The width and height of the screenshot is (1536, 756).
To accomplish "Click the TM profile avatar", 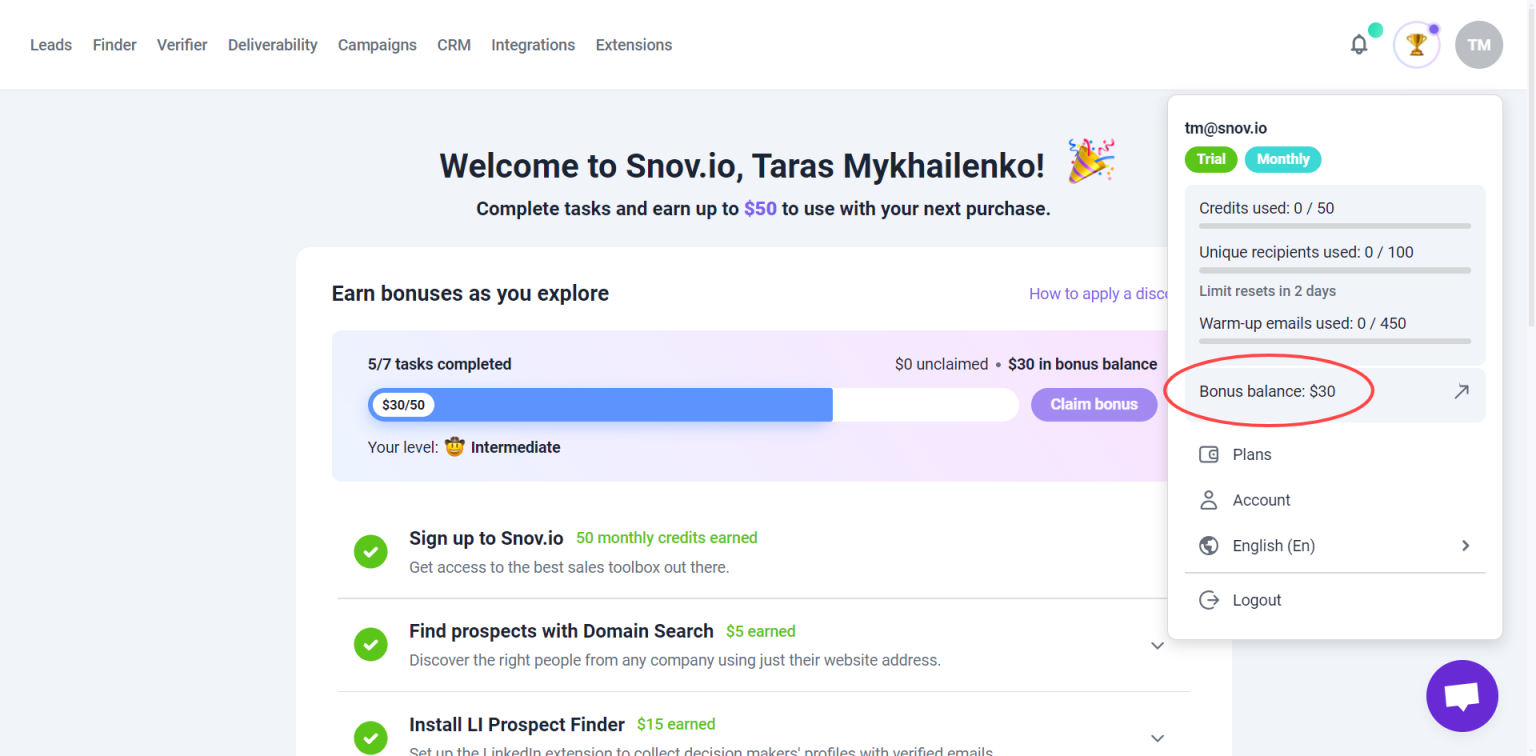I will pyautogui.click(x=1479, y=45).
